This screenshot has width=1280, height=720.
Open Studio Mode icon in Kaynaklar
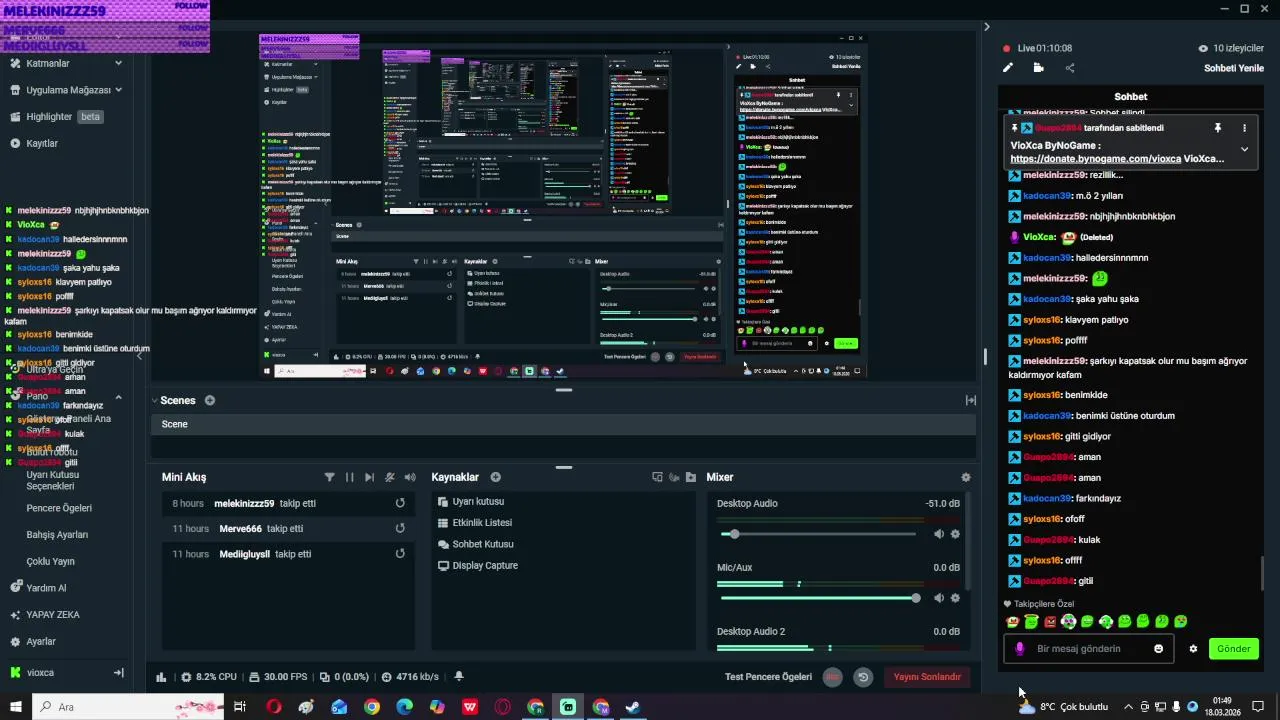point(657,477)
